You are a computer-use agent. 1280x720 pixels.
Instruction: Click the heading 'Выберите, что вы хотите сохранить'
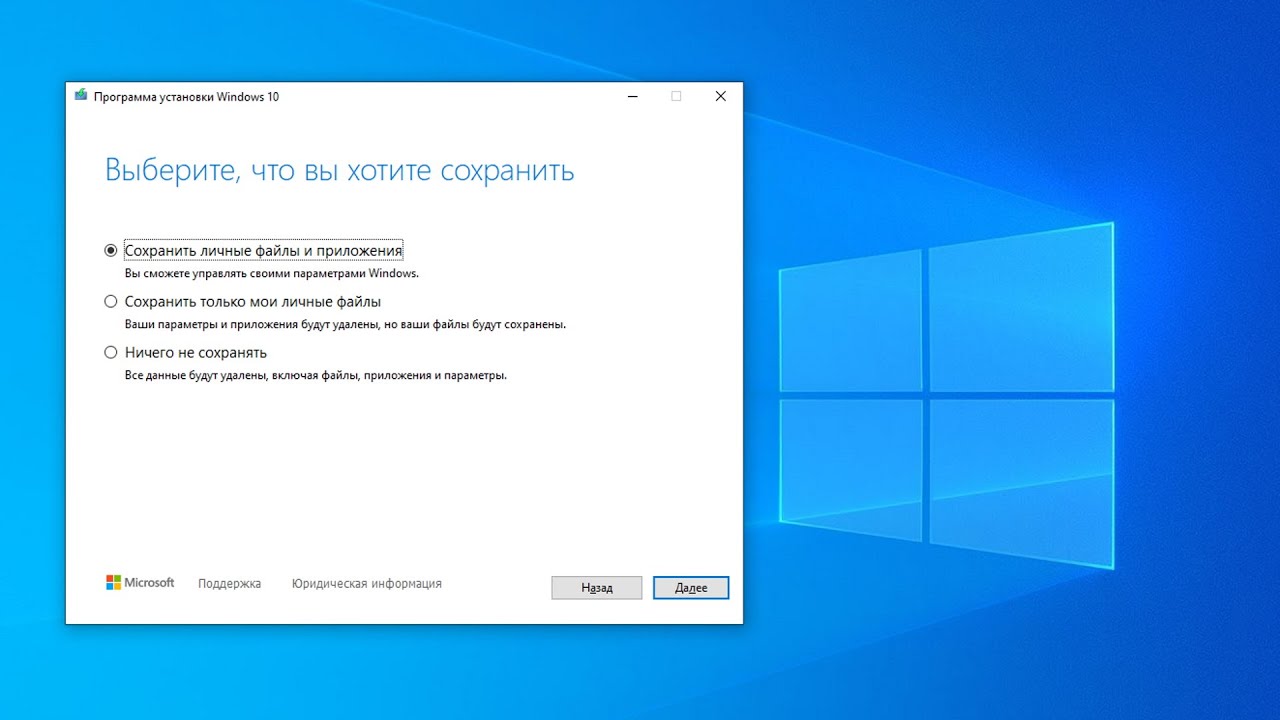tap(339, 170)
